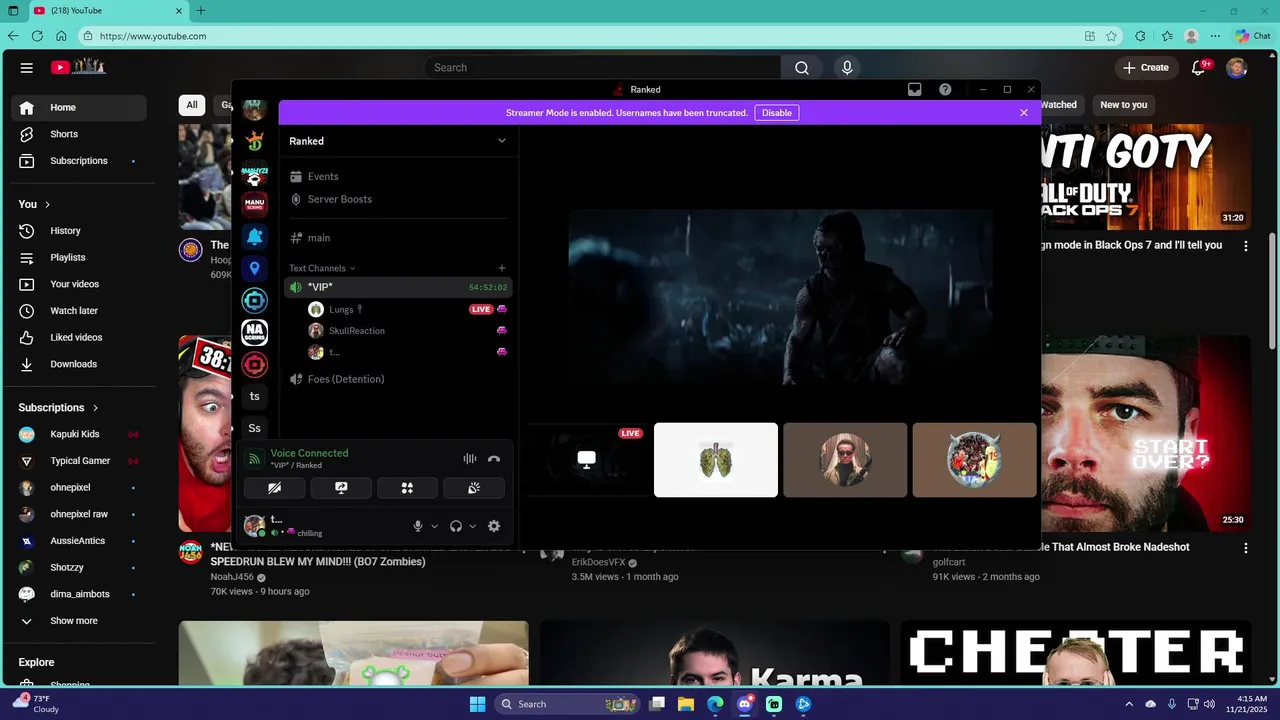1280x720 pixels.
Task: Open the blue map pin server icon
Action: (255, 268)
